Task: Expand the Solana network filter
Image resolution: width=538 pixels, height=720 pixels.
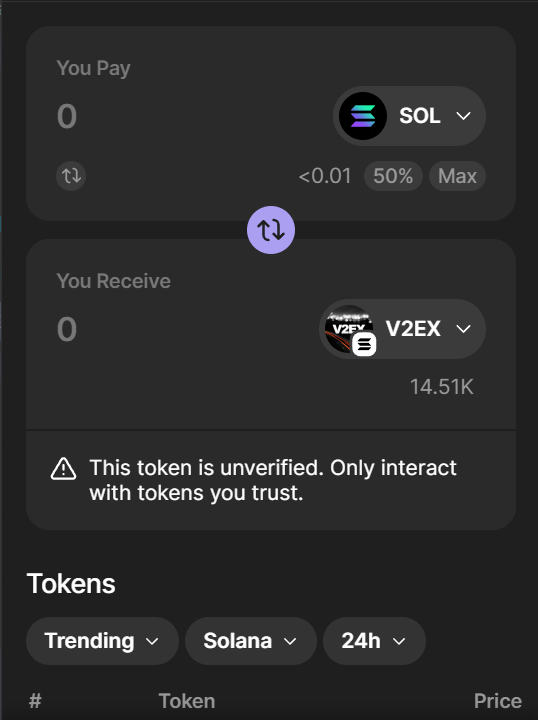Action: click(251, 641)
